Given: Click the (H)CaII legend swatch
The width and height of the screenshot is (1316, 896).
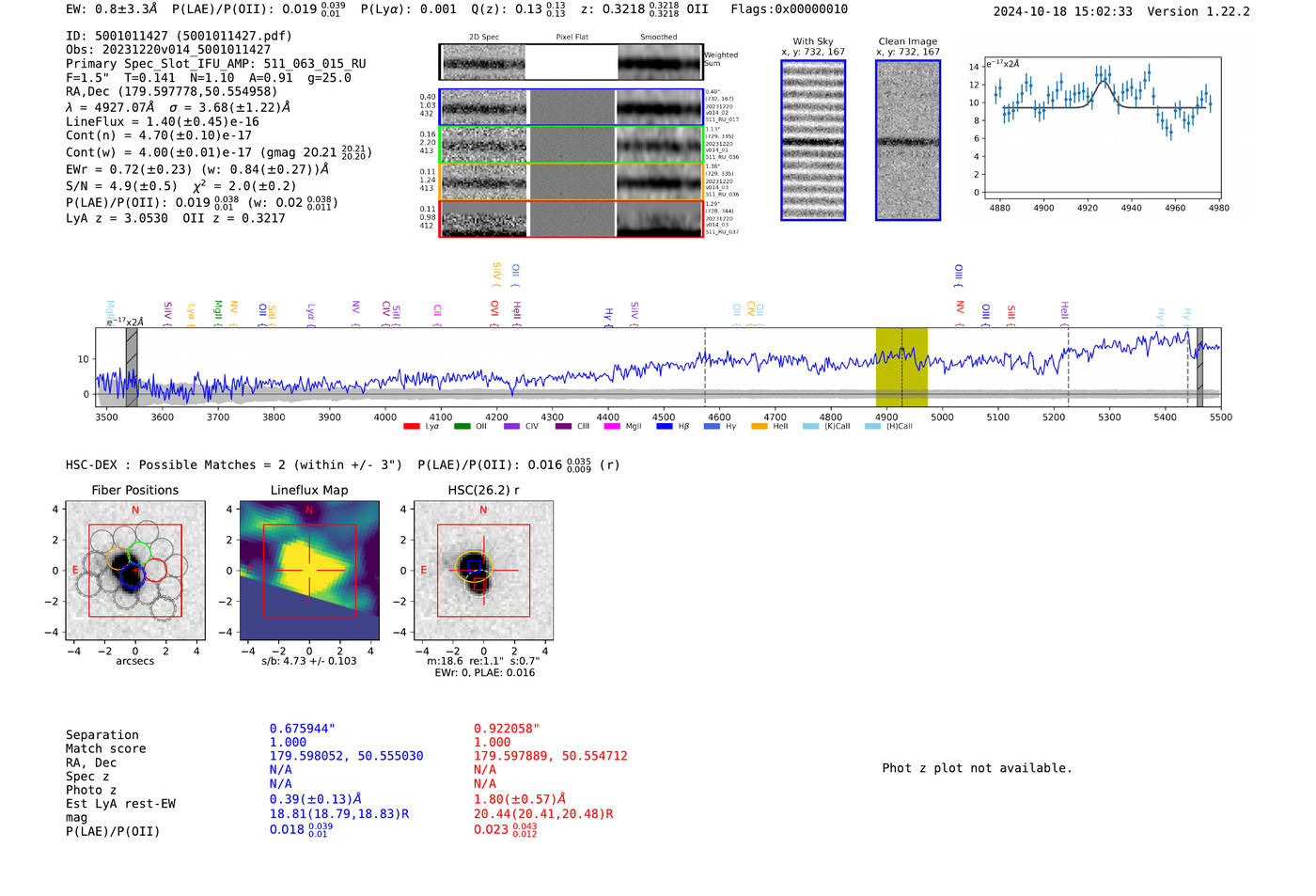Looking at the screenshot, I should tap(872, 426).
